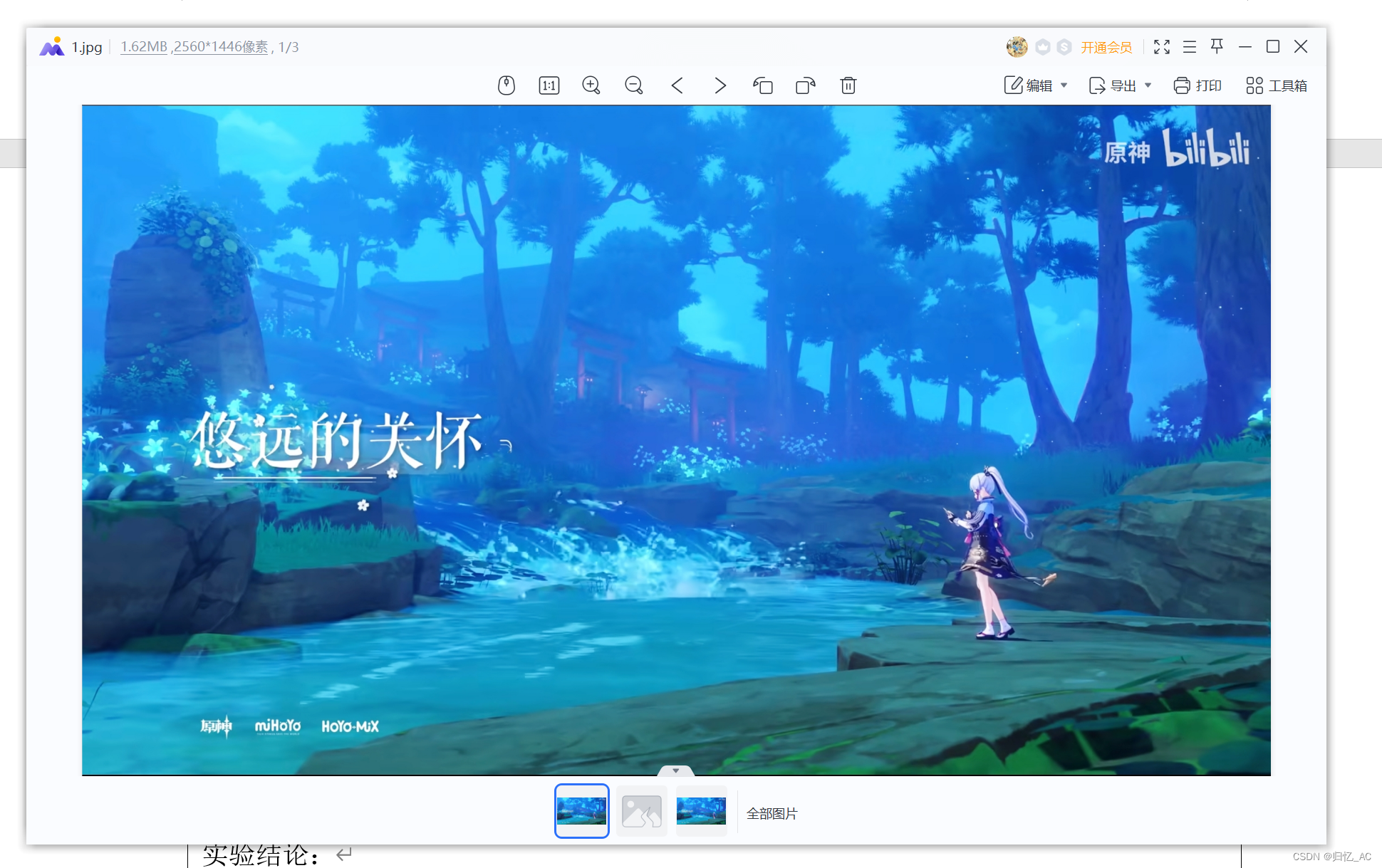The image size is (1382, 868).
Task: Click the 1.jpg file name
Action: 87,47
